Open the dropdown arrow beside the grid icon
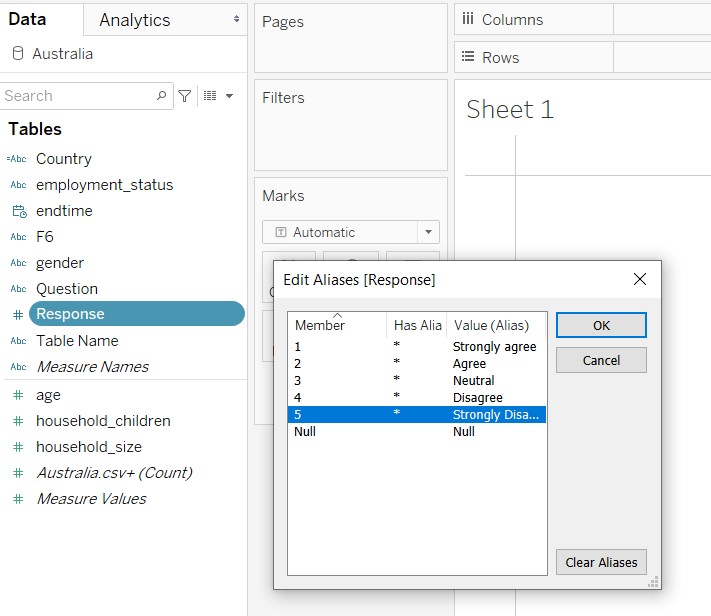Image resolution: width=711 pixels, height=616 pixels. pyautogui.click(x=229, y=96)
